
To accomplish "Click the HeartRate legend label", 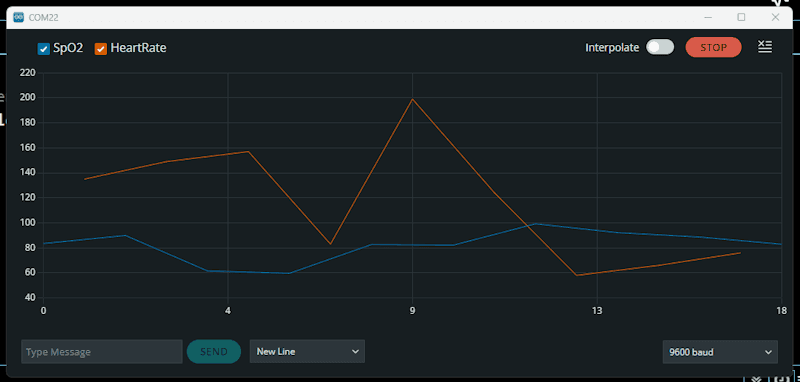I will (138, 48).
